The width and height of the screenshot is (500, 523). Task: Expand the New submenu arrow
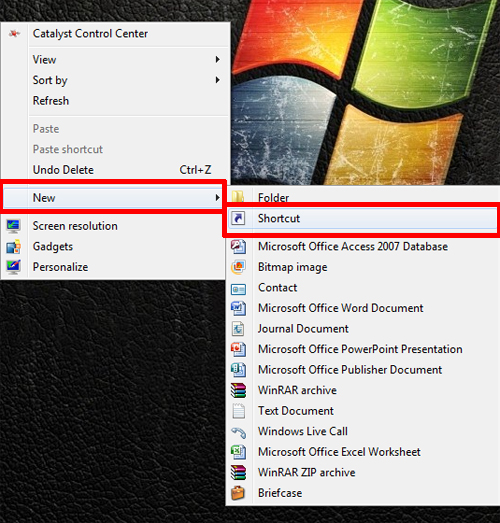click(217, 197)
